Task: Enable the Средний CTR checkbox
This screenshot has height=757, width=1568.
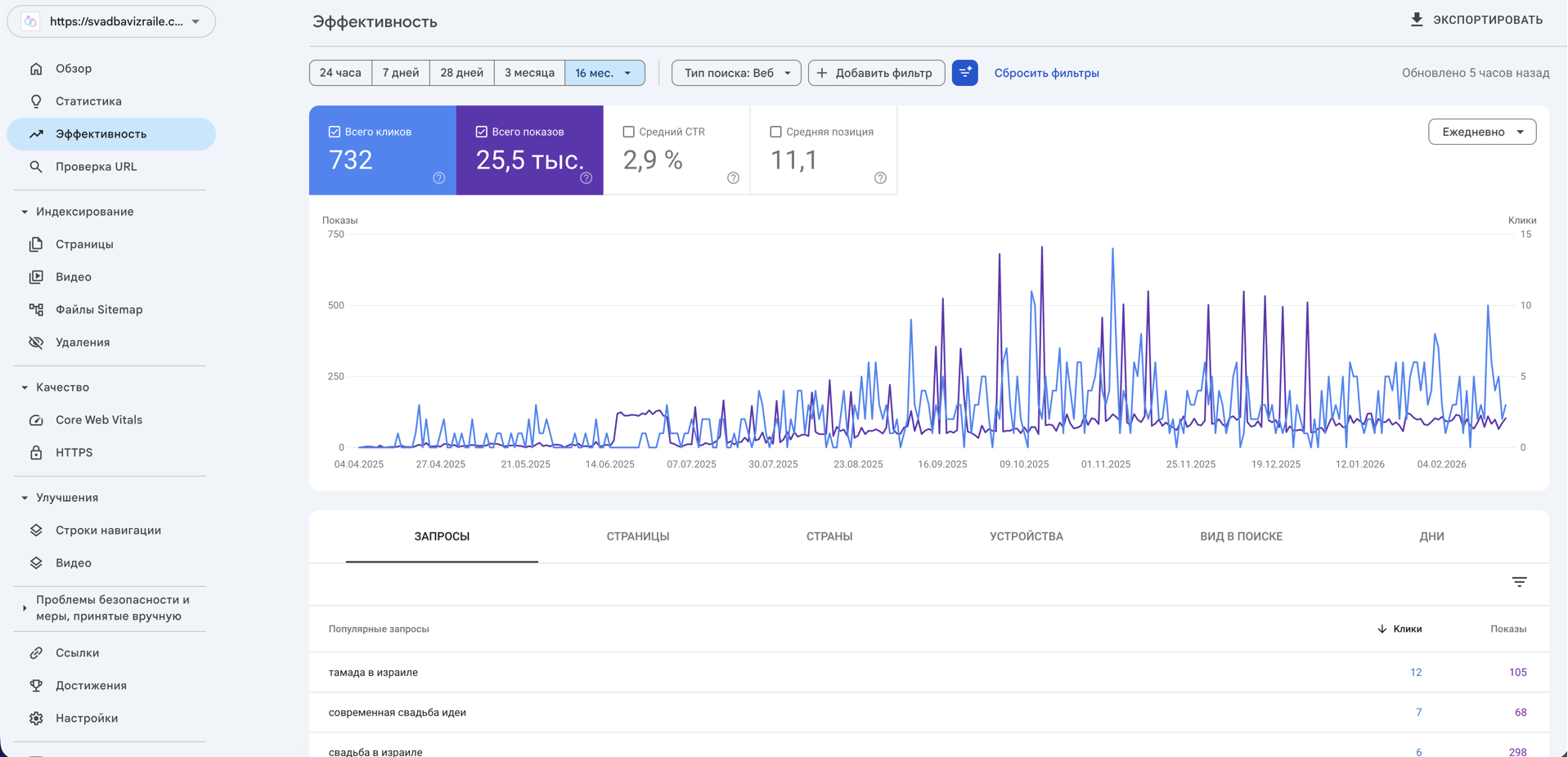Action: click(628, 132)
